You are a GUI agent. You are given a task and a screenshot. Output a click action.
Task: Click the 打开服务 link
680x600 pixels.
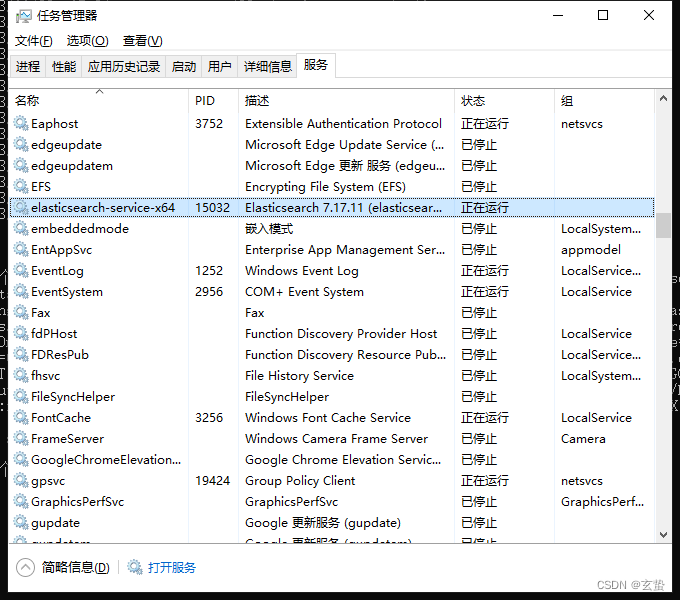pyautogui.click(x=172, y=567)
